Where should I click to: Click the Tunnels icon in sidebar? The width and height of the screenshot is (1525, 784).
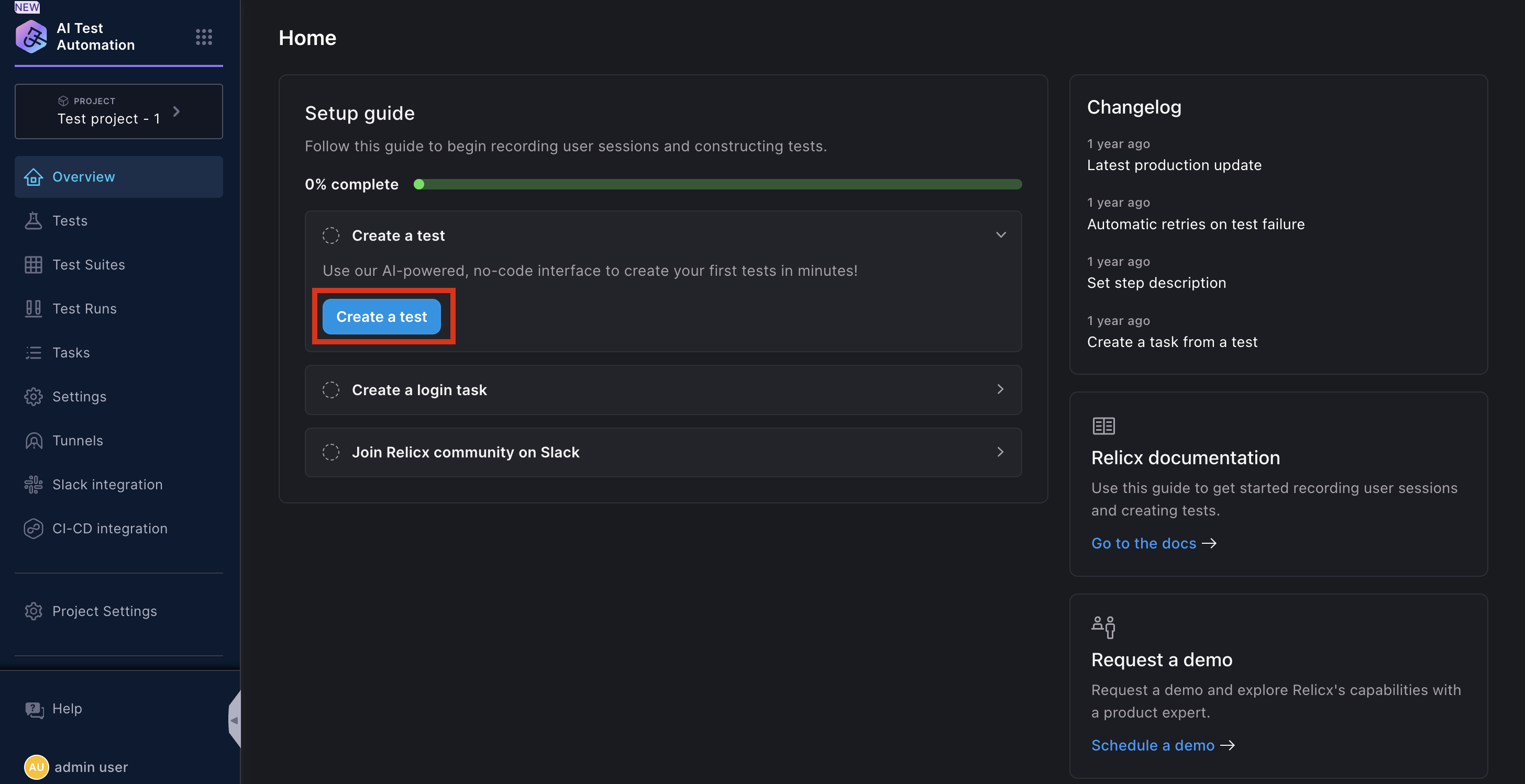[33, 441]
